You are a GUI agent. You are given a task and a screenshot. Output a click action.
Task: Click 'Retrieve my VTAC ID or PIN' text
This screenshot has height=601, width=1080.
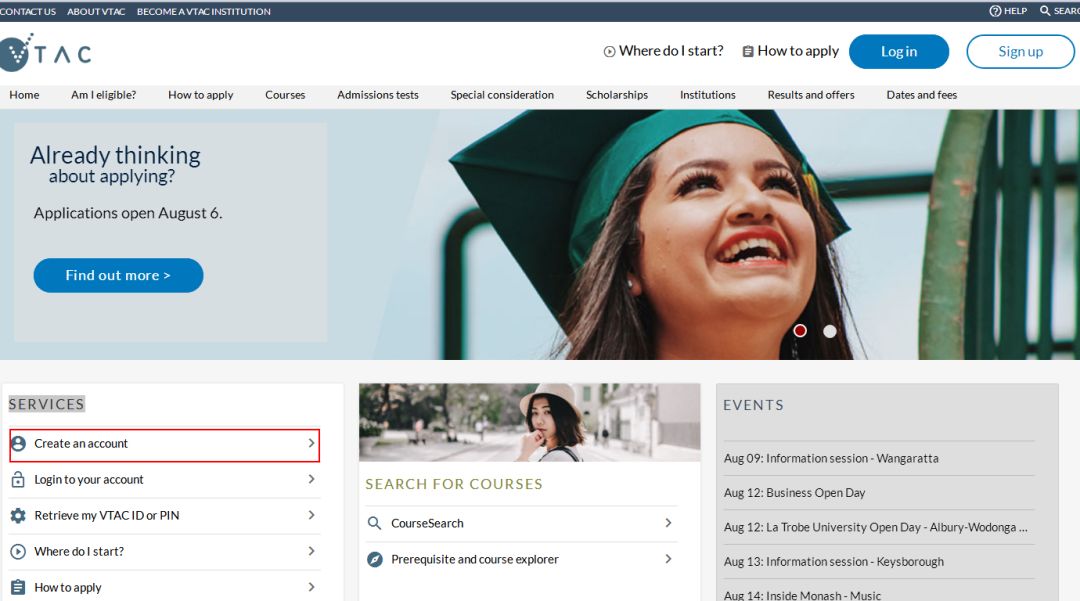[x=107, y=515]
